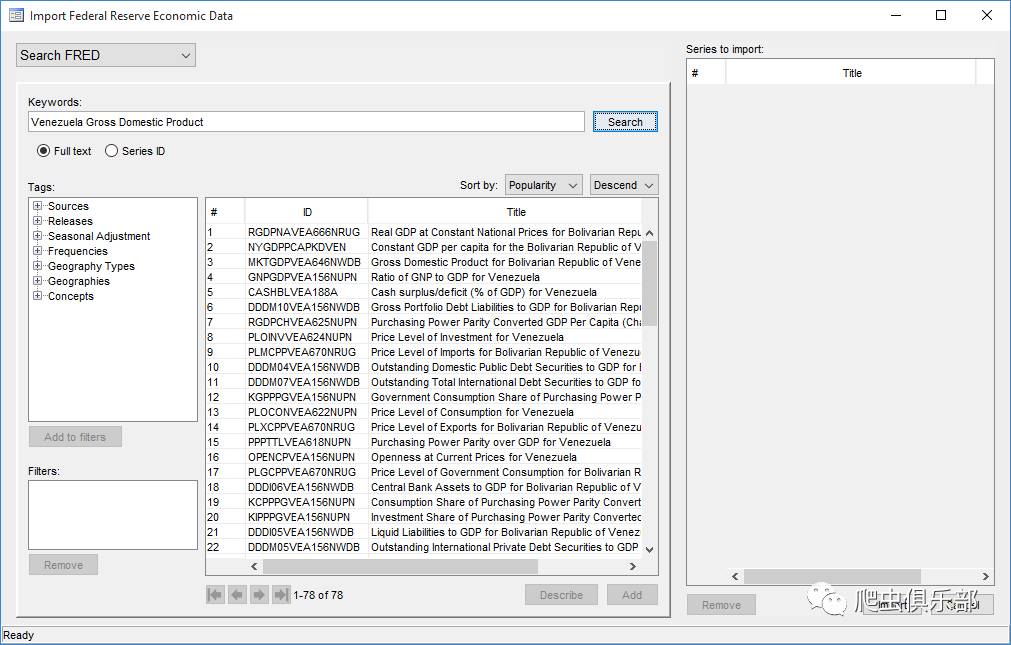This screenshot has height=645, width=1011.
Task: Expand the Concepts tag node
Action: (37, 295)
